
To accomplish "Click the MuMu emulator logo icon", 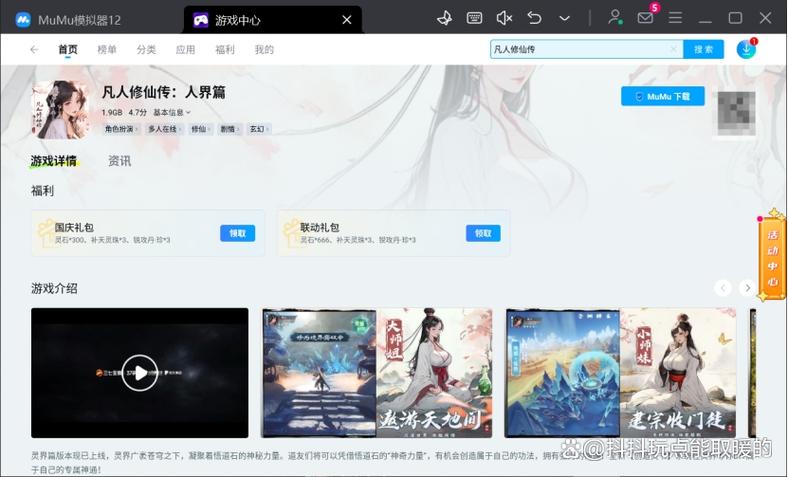I will [23, 20].
